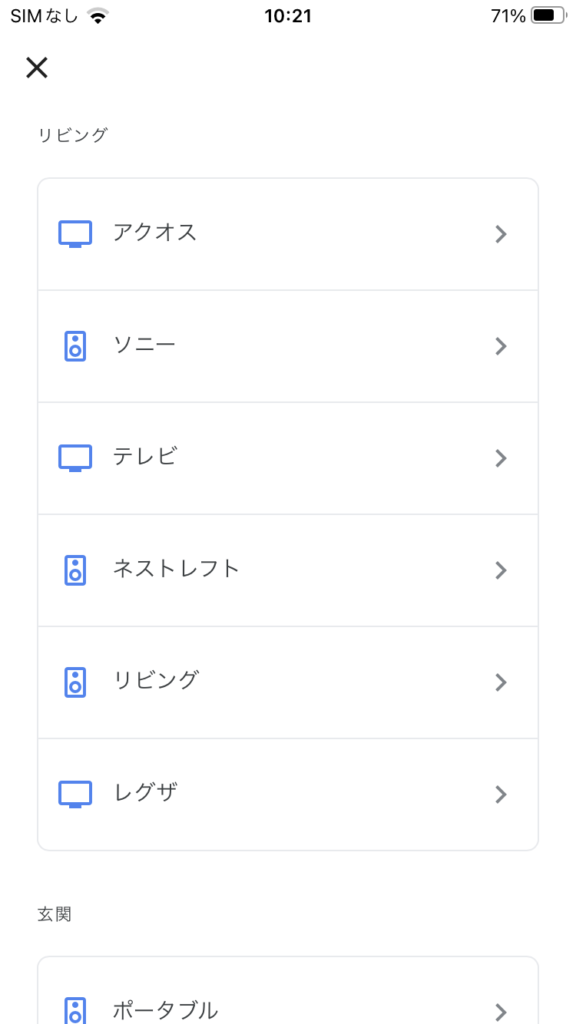The height and width of the screenshot is (1024, 576).
Task: Open テレビ via its chevron arrow
Action: (x=501, y=458)
